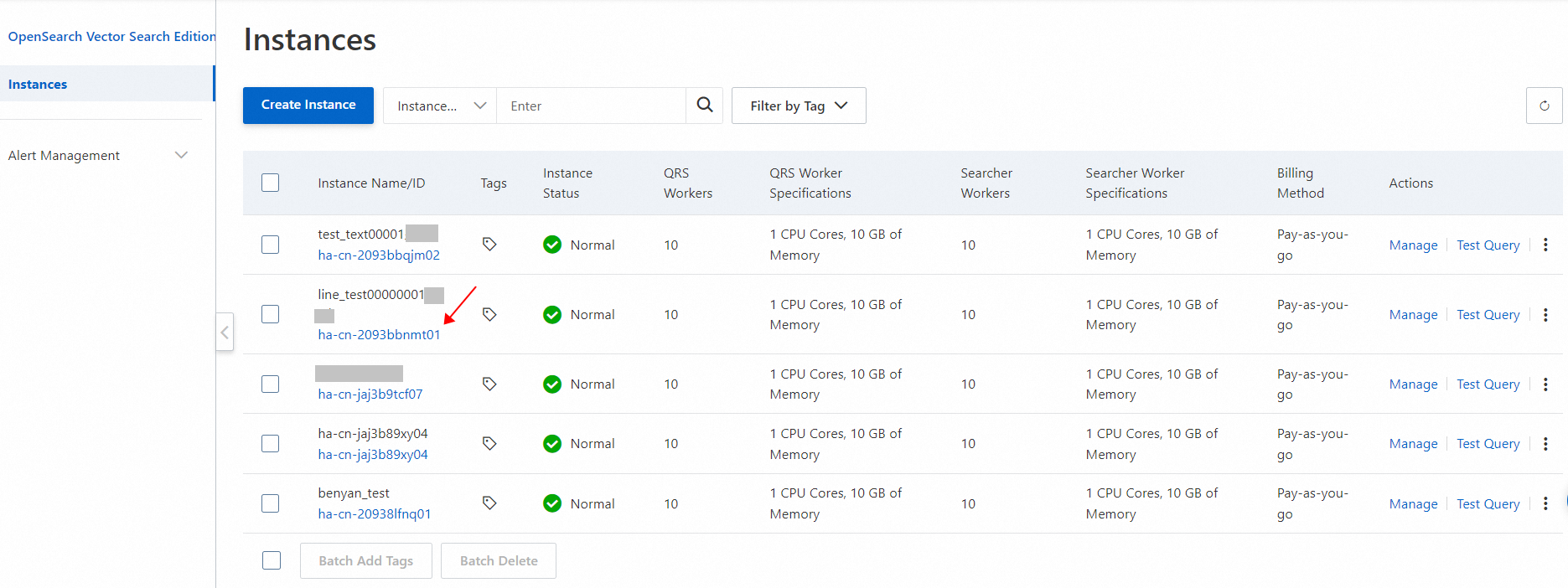Click Test Query for benyan_test
Image resolution: width=1568 pixels, height=588 pixels.
coord(1488,503)
